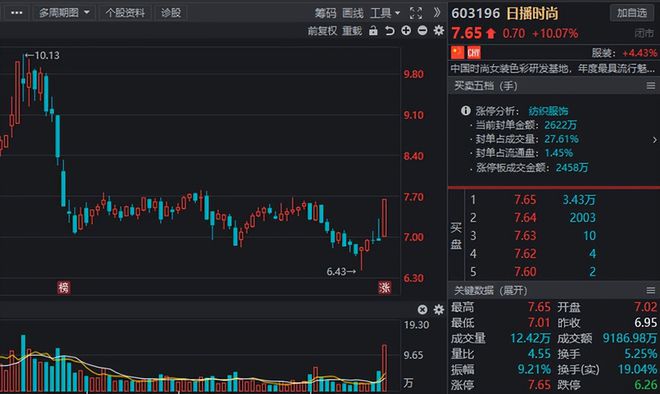Screen dimensions: 660x394
Task: Select buy level 1 price 7.65
Action: coord(525,200)
